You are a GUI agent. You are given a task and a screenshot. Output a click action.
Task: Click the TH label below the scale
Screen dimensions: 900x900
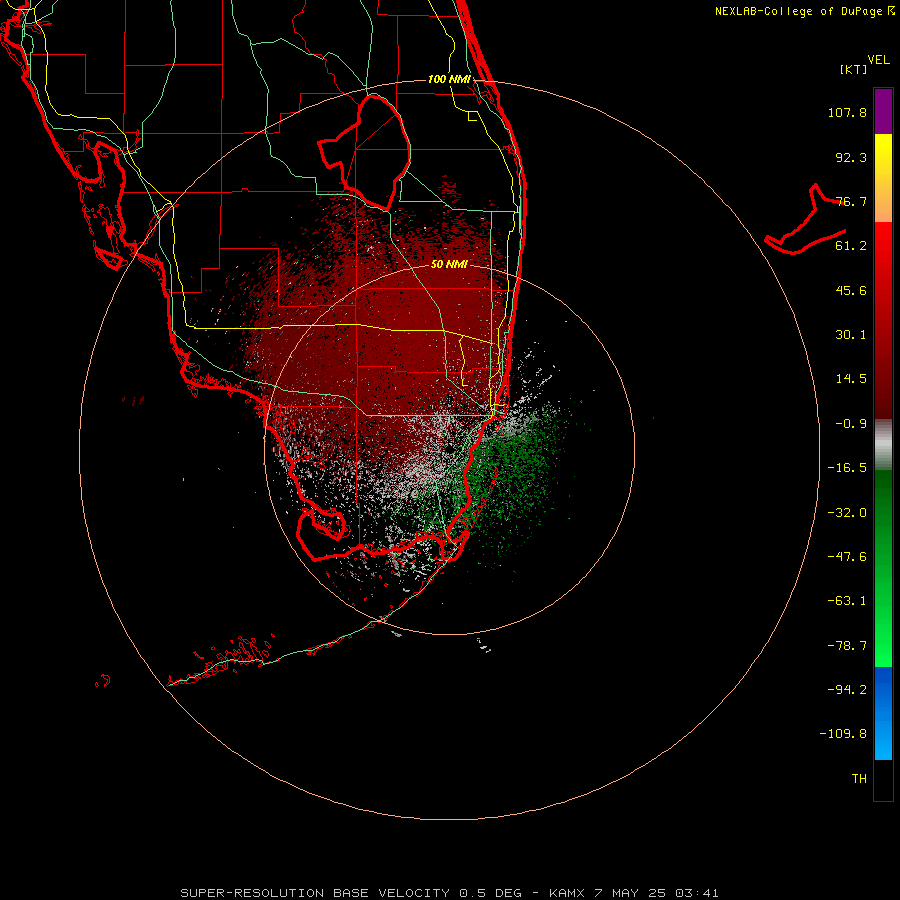(859, 778)
